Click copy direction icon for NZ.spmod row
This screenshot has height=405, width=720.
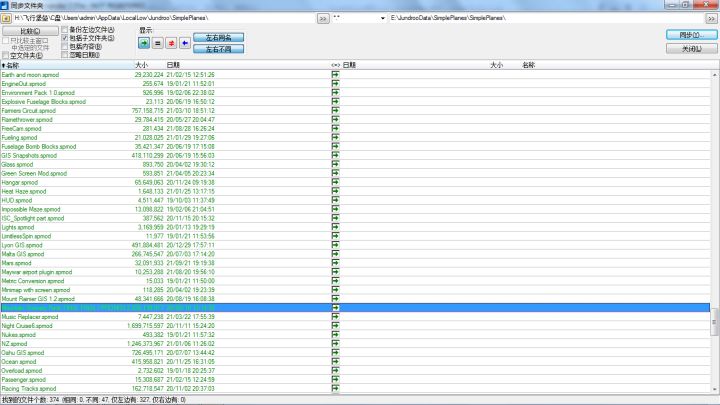click(x=335, y=343)
